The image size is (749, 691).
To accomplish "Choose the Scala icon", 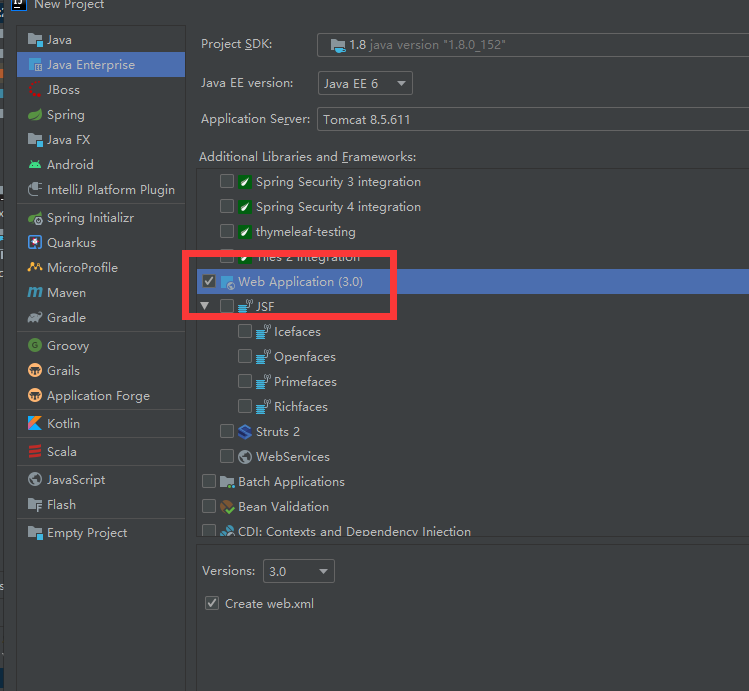I will (35, 451).
